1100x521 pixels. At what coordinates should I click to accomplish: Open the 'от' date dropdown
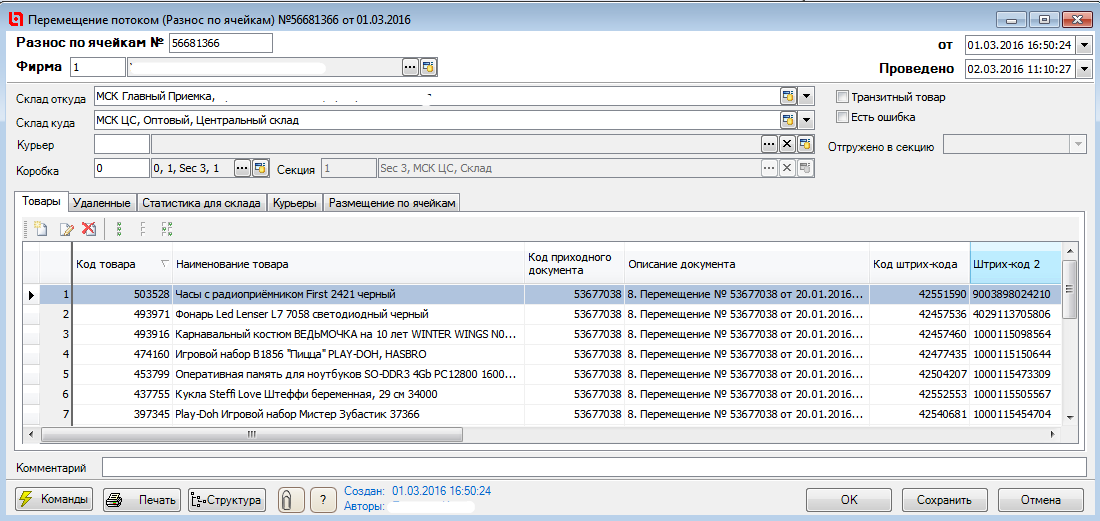coord(1082,45)
